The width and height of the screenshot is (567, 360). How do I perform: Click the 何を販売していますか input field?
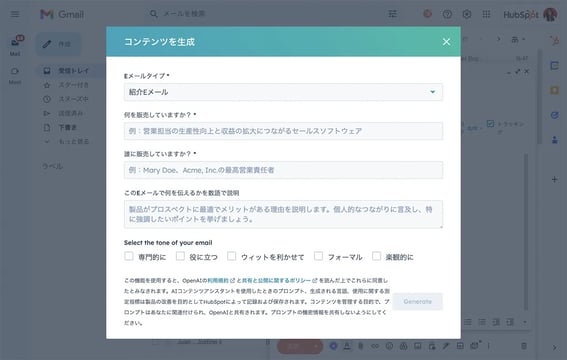tap(283, 131)
